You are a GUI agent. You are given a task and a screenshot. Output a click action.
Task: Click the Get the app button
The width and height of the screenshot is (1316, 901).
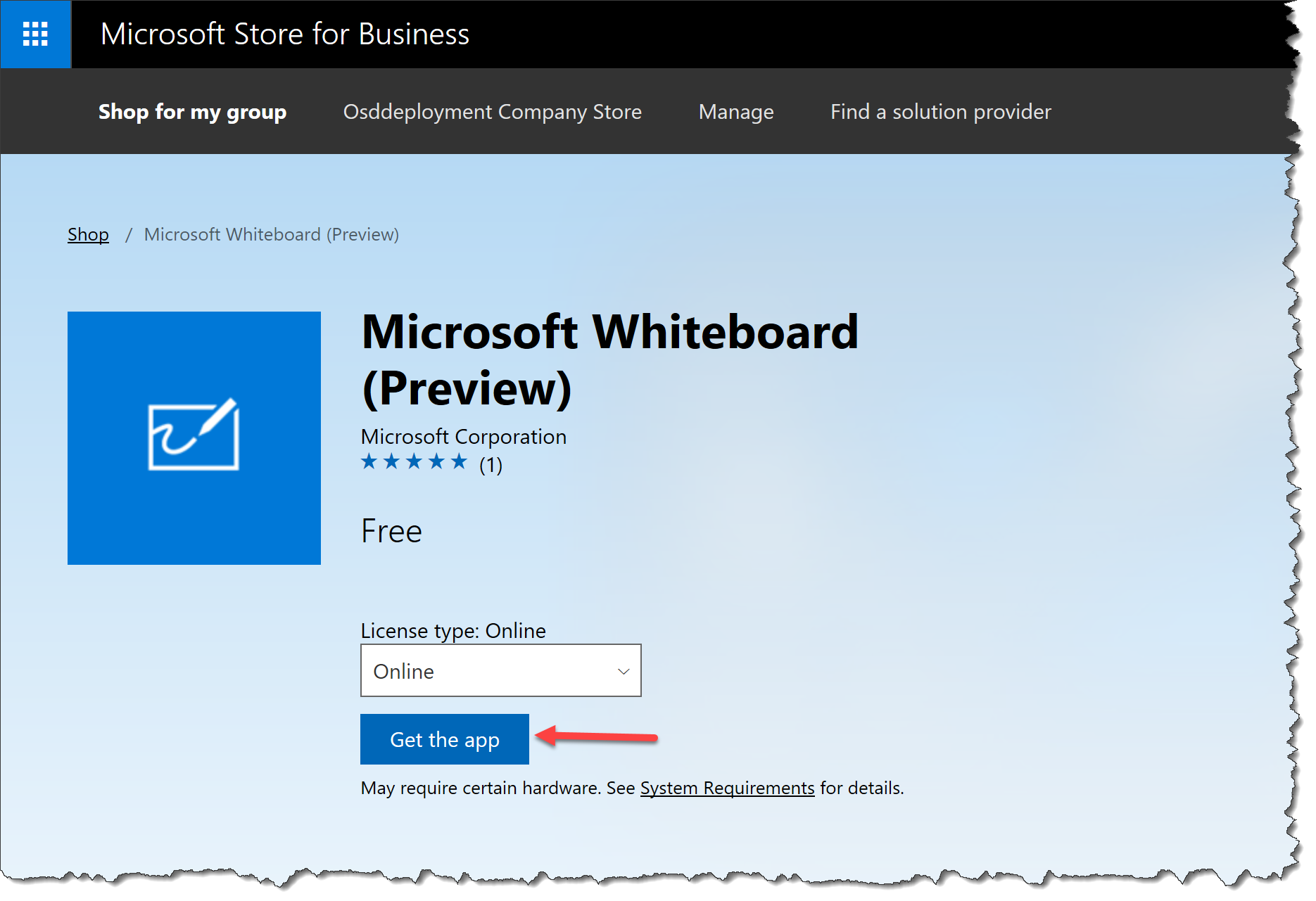coord(444,739)
